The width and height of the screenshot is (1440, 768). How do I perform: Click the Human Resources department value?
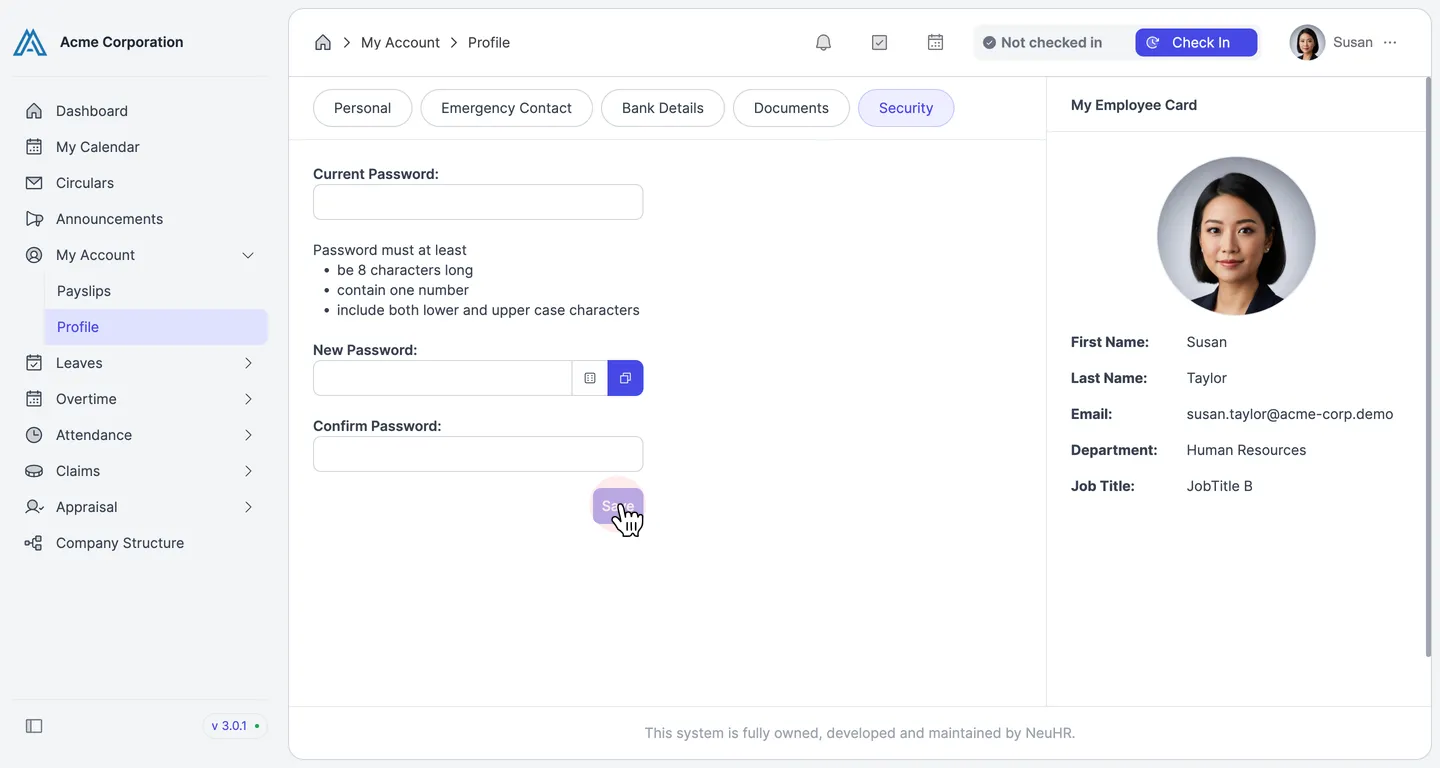tap(1246, 450)
